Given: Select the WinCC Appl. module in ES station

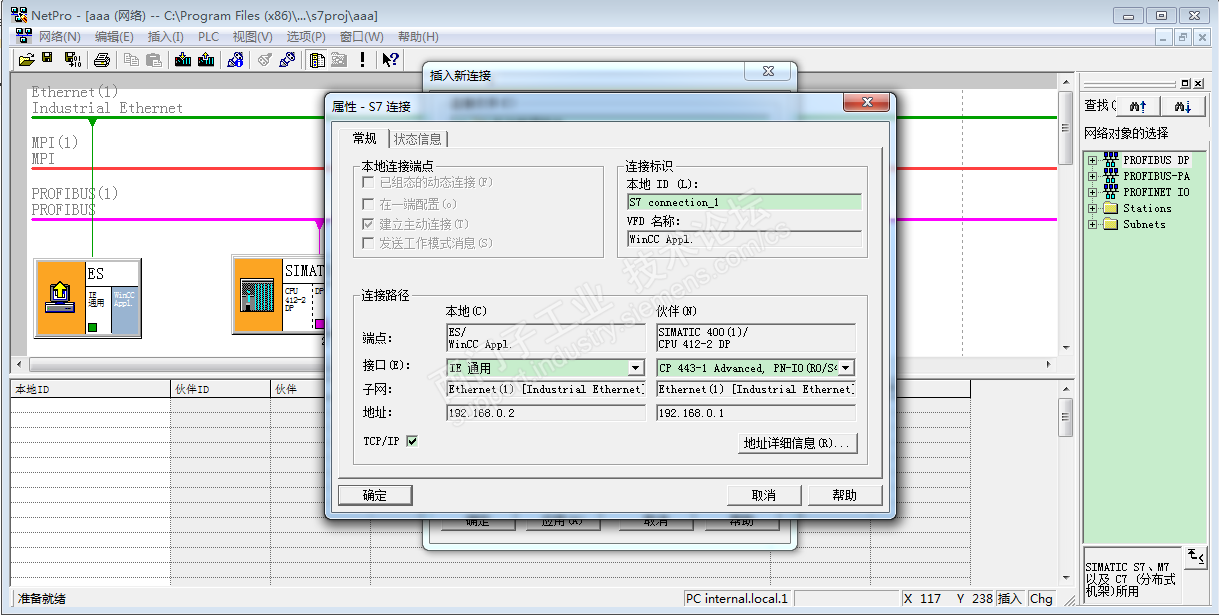Looking at the screenshot, I should coord(124,311).
